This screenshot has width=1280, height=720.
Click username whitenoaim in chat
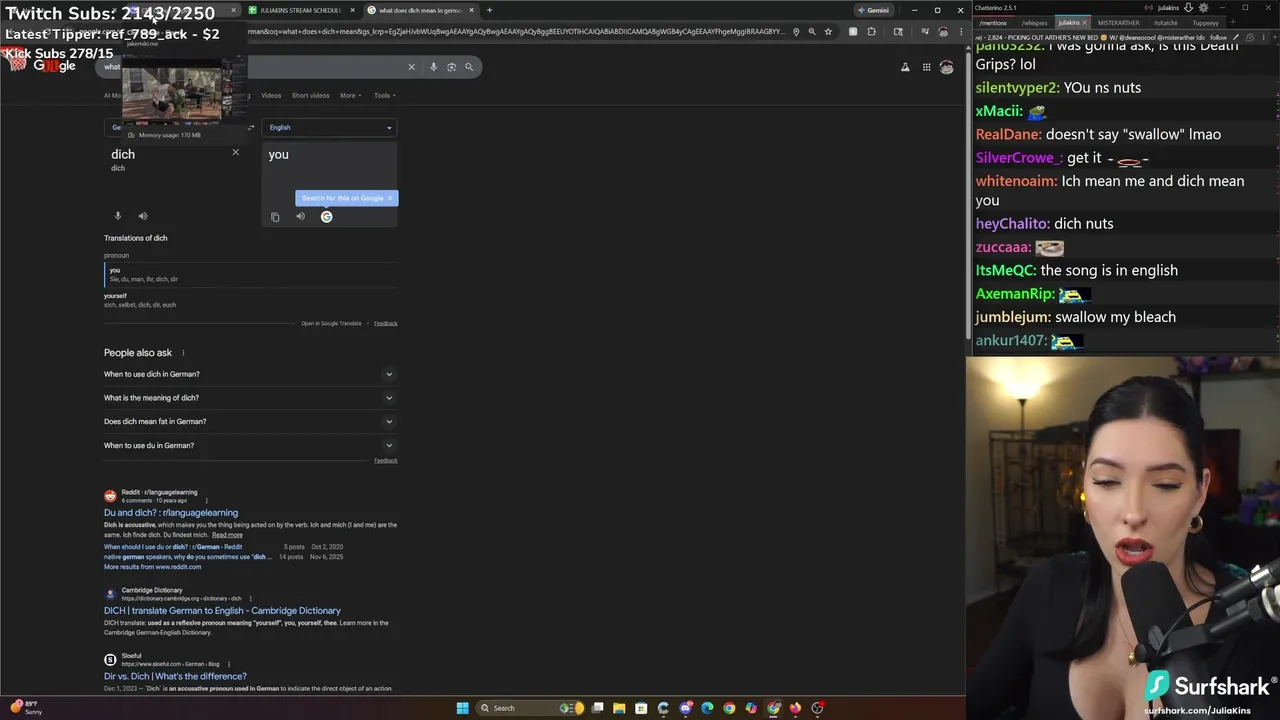pyautogui.click(x=1016, y=181)
